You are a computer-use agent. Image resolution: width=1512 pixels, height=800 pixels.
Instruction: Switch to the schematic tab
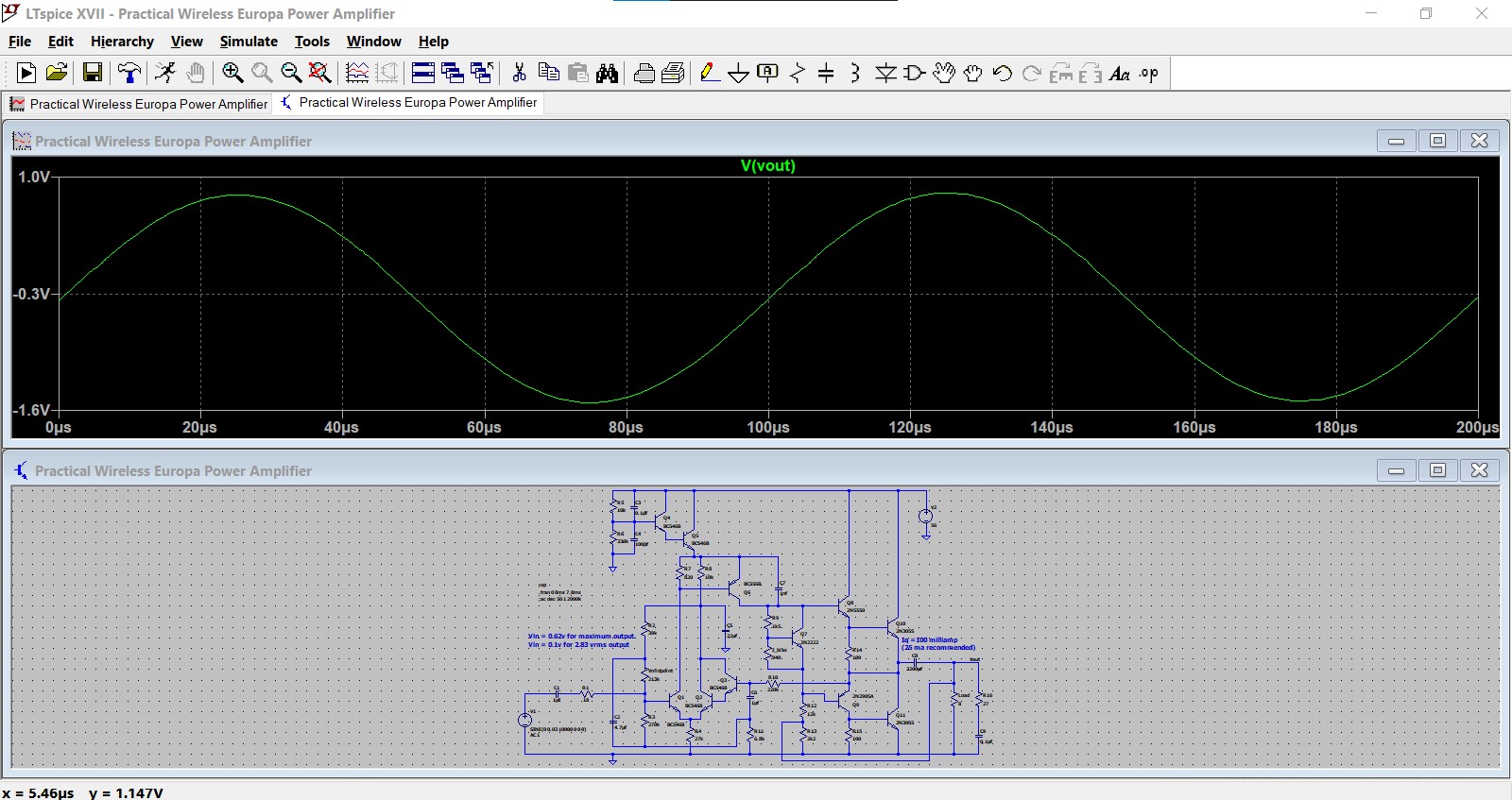pos(409,102)
